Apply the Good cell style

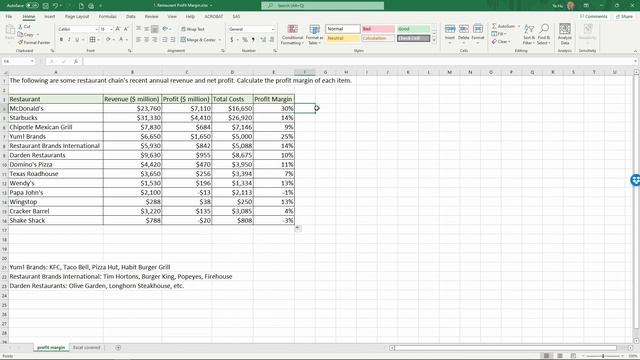413,29
